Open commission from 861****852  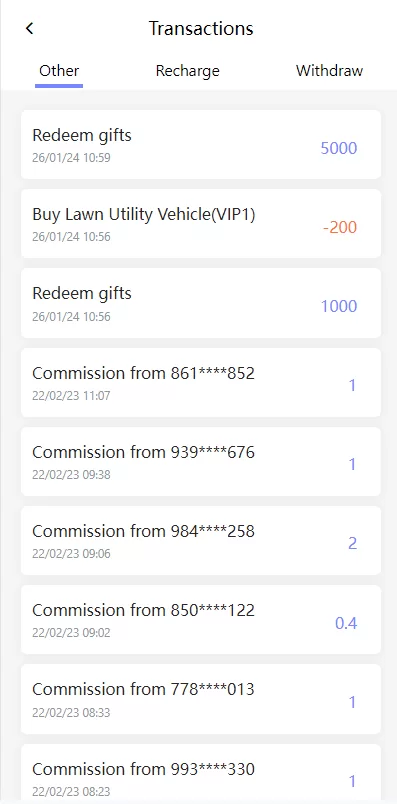point(201,383)
